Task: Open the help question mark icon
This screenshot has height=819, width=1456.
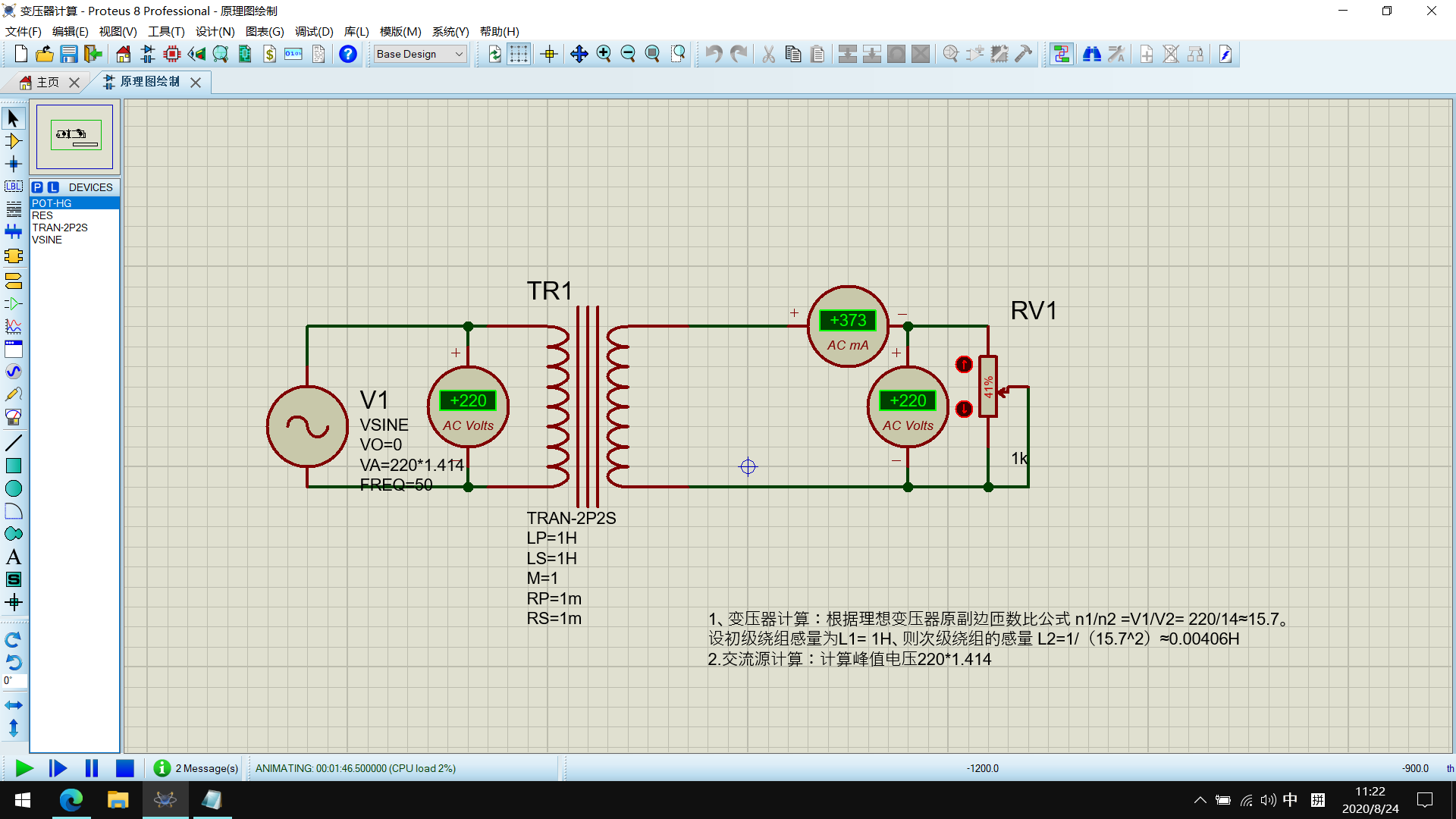Action: [x=347, y=54]
